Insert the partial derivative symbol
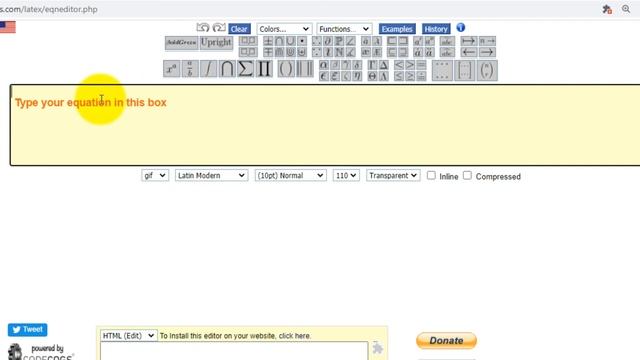 pyautogui.click(x=328, y=41)
